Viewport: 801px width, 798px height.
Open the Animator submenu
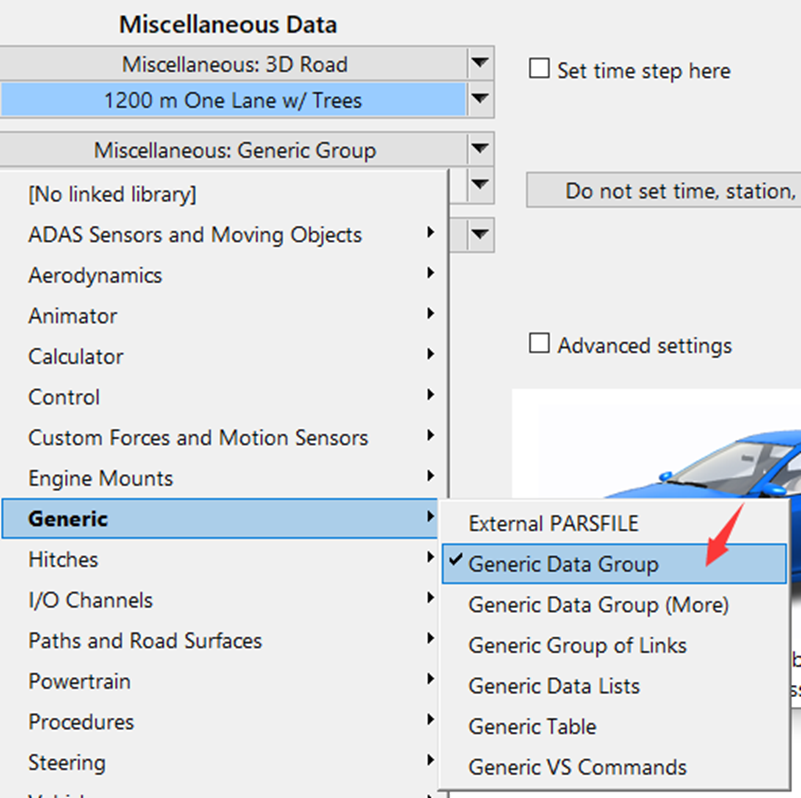pos(73,316)
